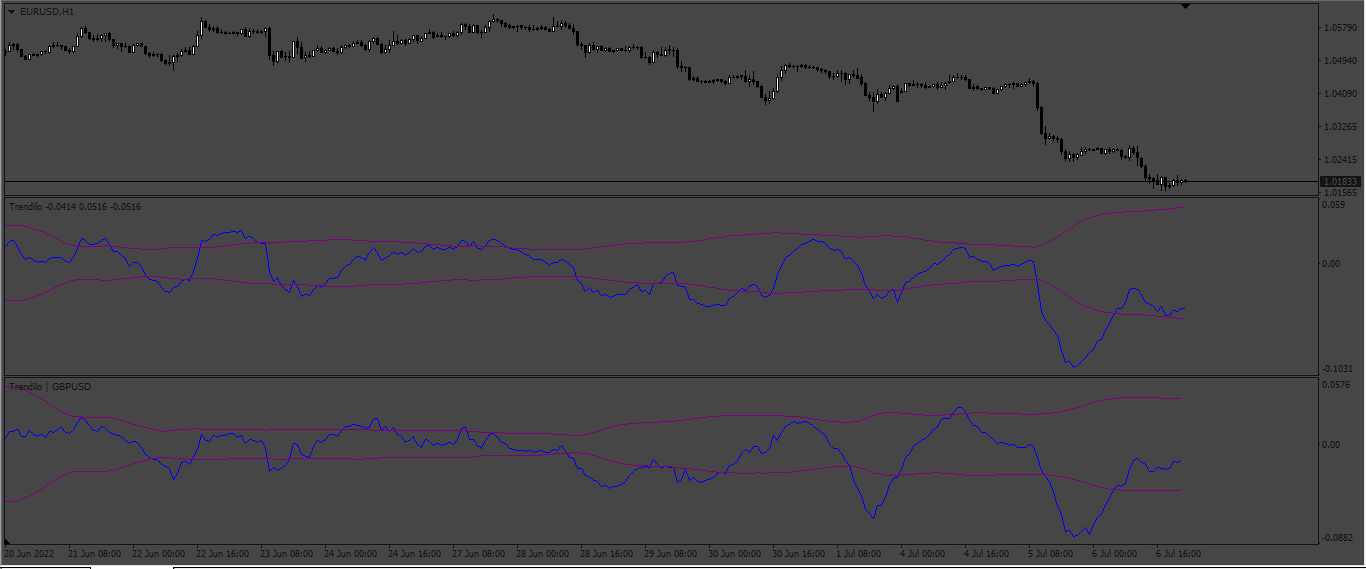
Task: Click the chart shift triangle marker at top
Action: (1185, 7)
